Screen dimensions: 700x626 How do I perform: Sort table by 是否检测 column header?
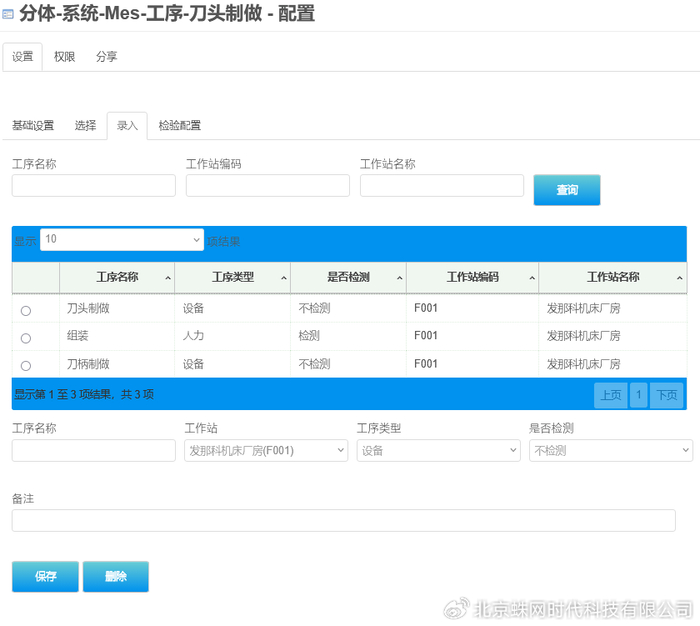(348, 277)
